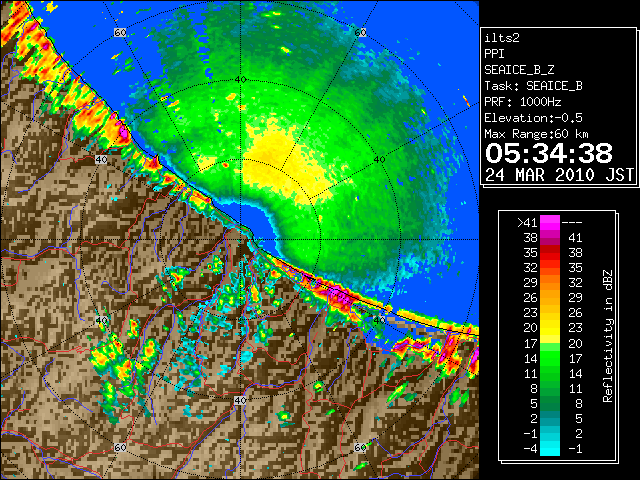Viewport: 640px width, 480px height.
Task: Click the 05:34:38 timestamp
Action: coord(549,153)
